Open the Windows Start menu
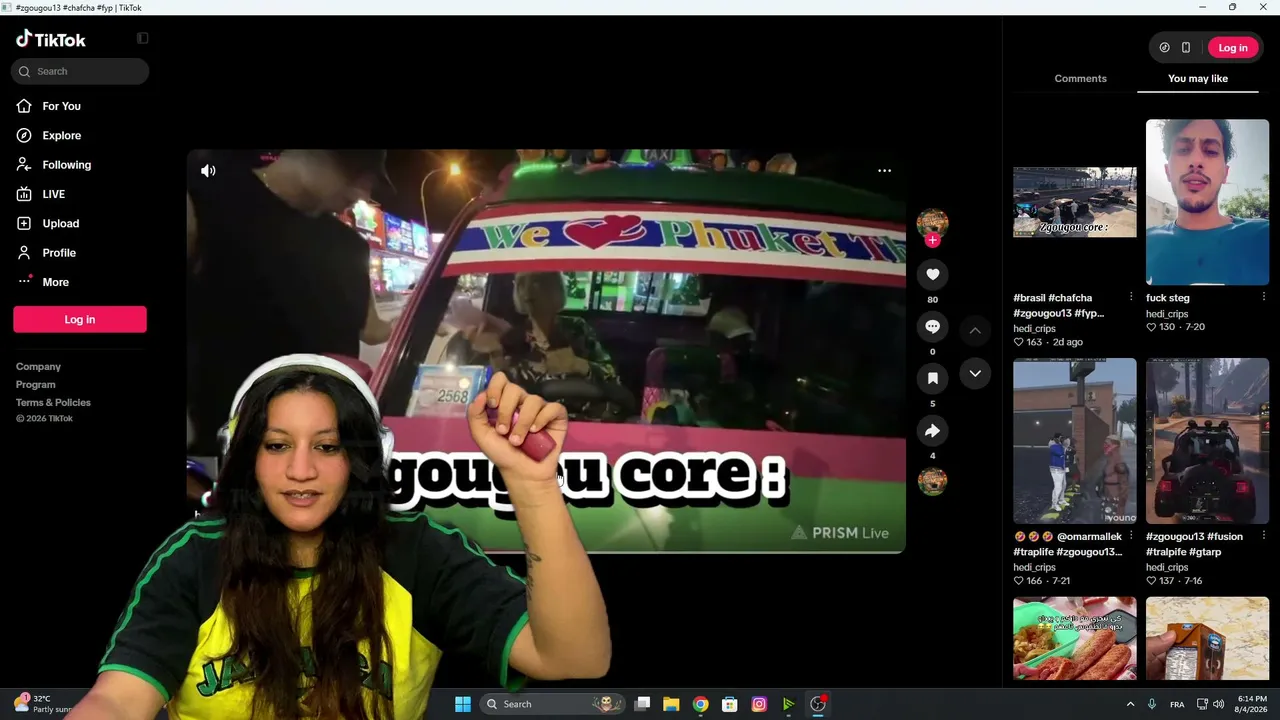 462,704
